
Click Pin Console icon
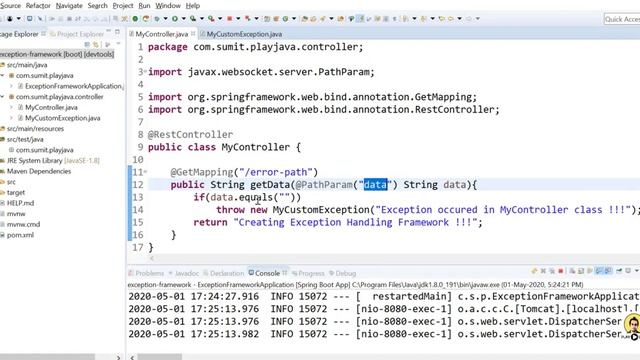[x=619, y=271]
